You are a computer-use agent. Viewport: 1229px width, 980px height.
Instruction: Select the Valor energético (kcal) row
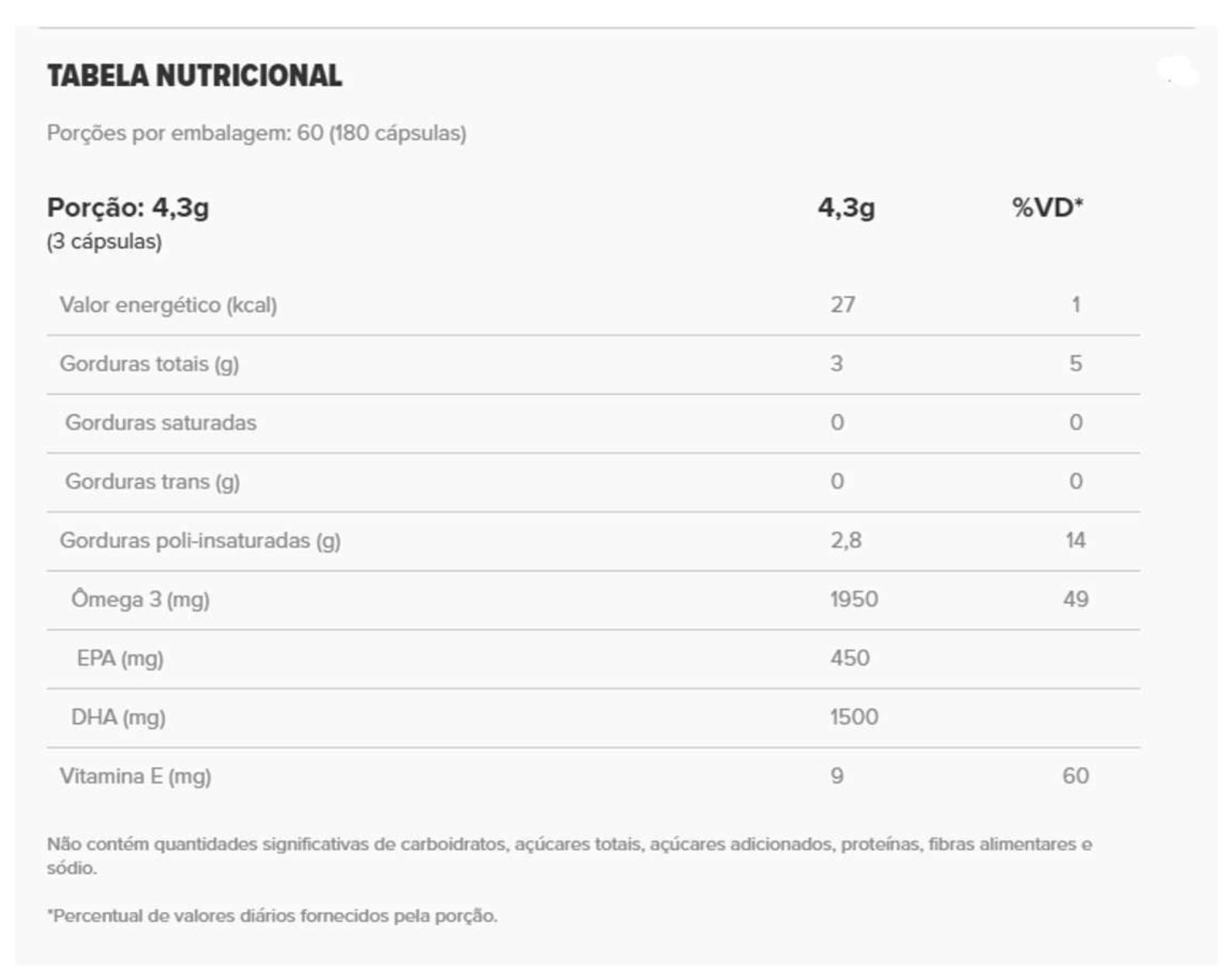168,305
